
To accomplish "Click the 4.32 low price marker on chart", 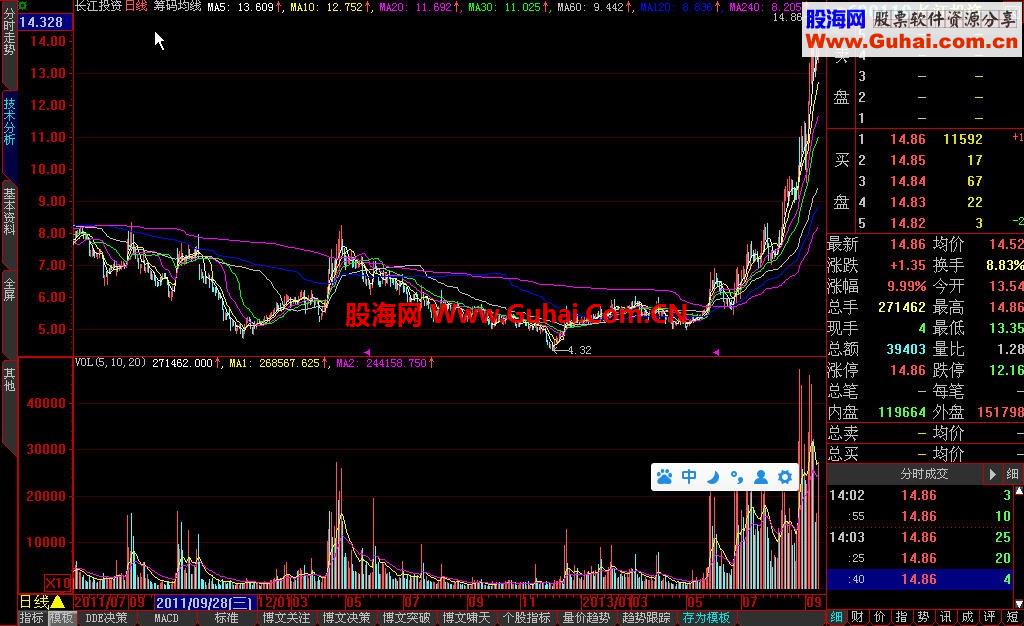I will [580, 350].
